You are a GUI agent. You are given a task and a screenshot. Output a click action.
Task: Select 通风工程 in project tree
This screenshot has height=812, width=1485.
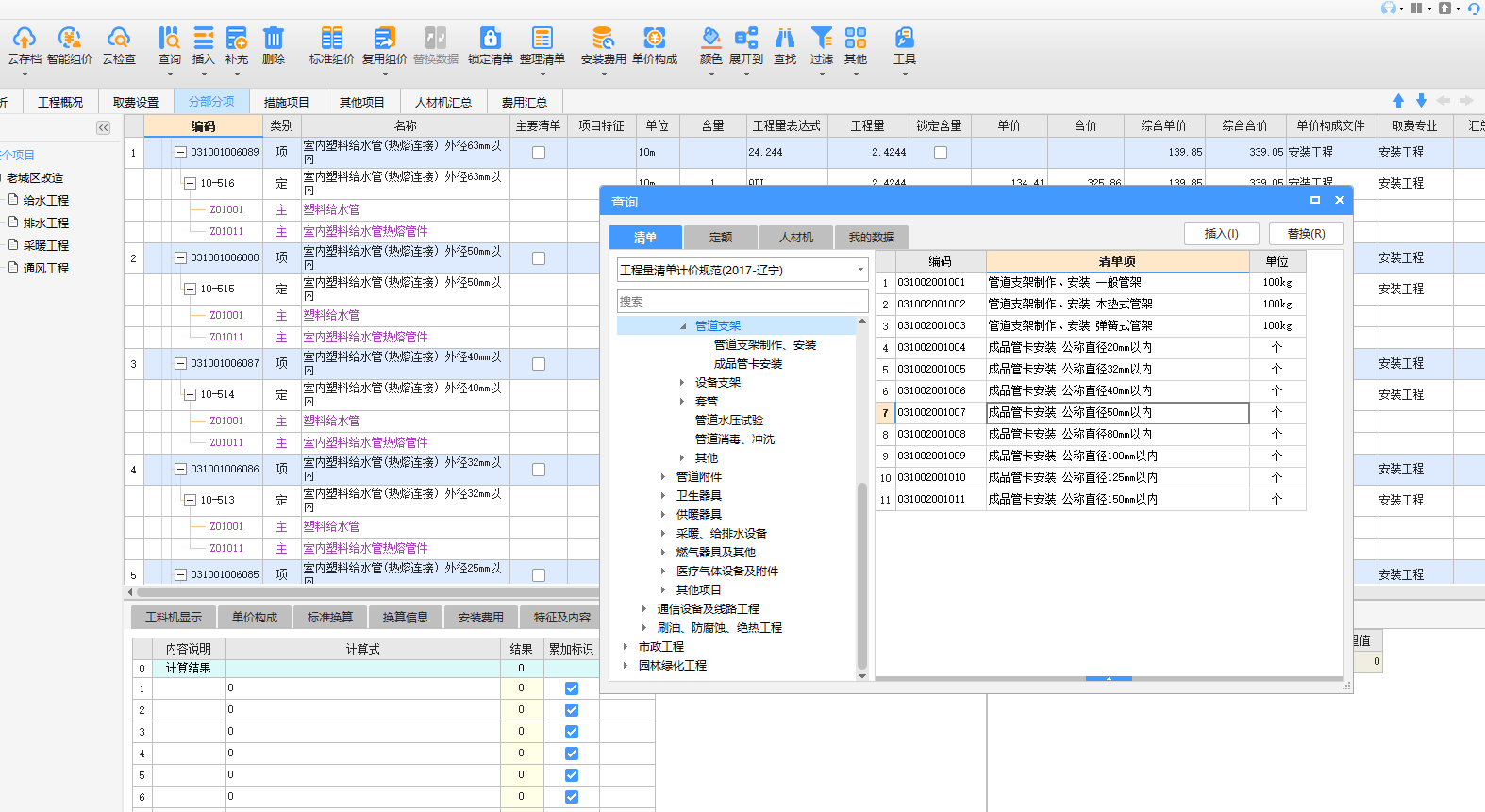point(46,269)
